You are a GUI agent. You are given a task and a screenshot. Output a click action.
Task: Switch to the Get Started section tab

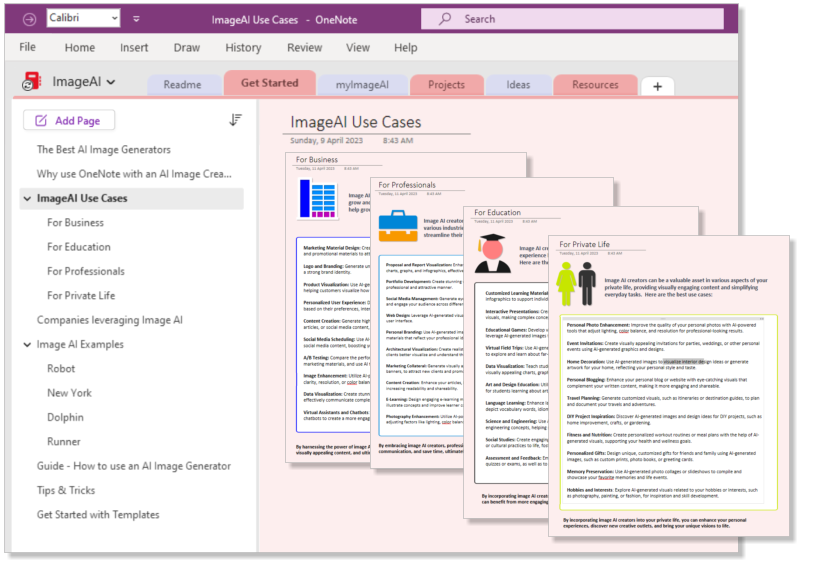click(x=269, y=83)
